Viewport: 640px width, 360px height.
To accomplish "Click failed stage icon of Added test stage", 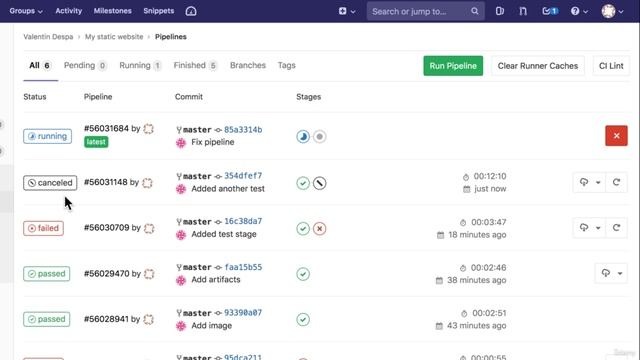I will coord(320,229).
